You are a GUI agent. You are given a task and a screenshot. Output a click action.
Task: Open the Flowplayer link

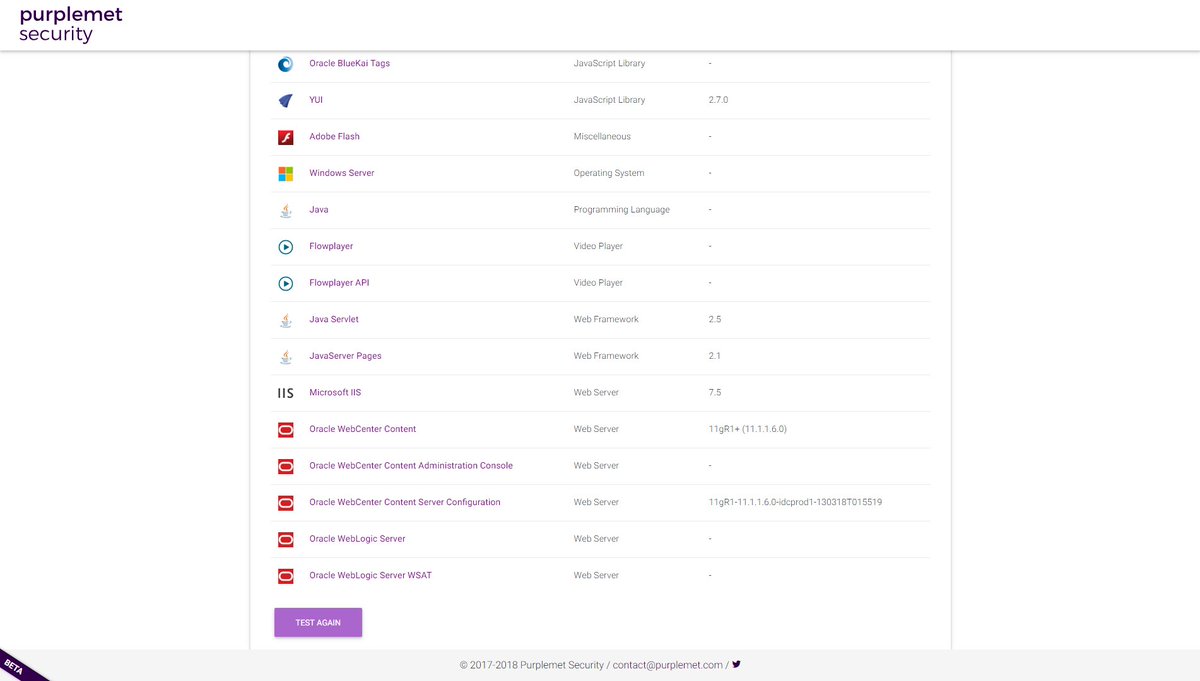[x=331, y=246]
